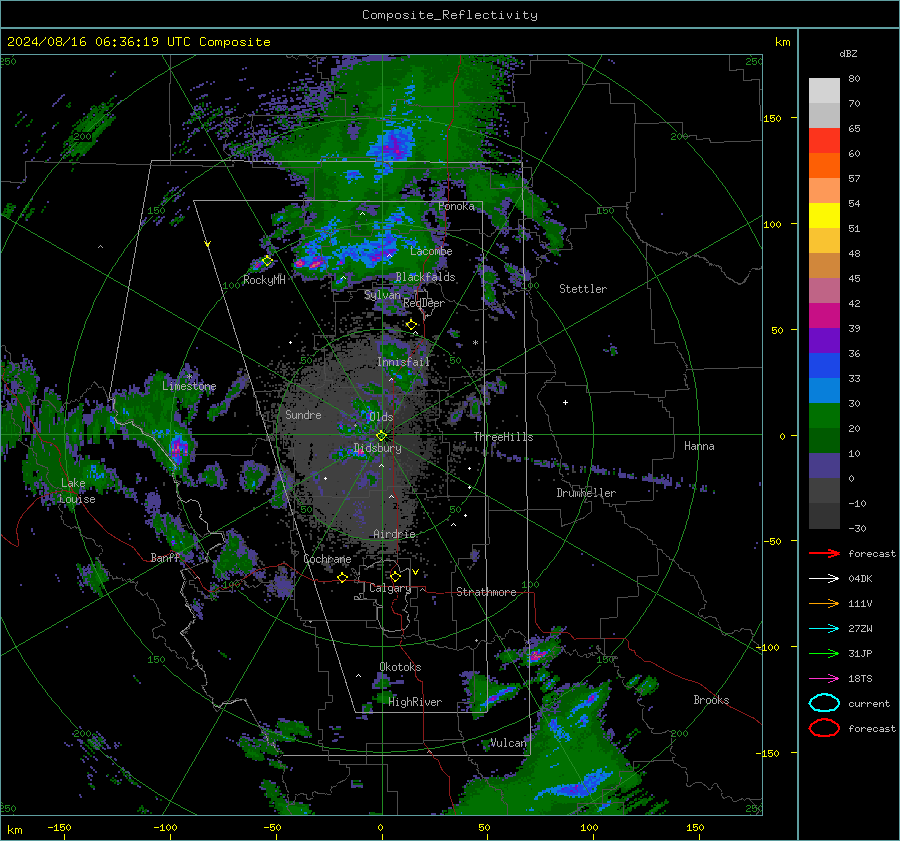900x841 pixels.
Task: Click the Innisfail town label
Action: point(403,362)
